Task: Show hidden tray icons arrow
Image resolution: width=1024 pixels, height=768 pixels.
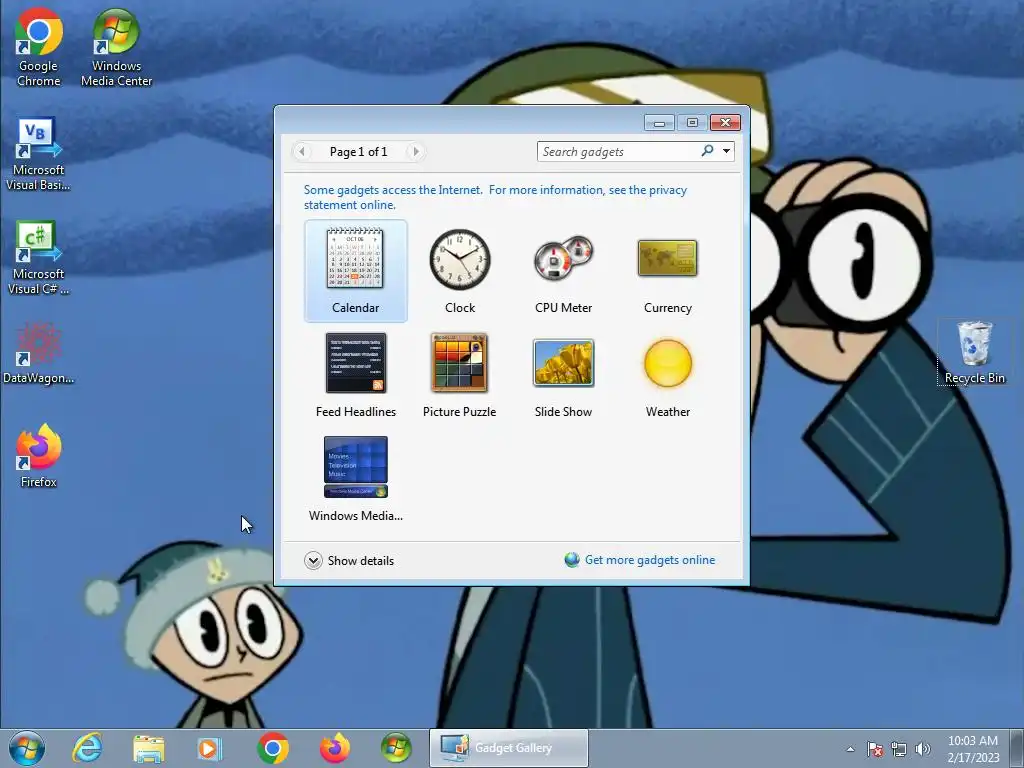Action: 850,749
